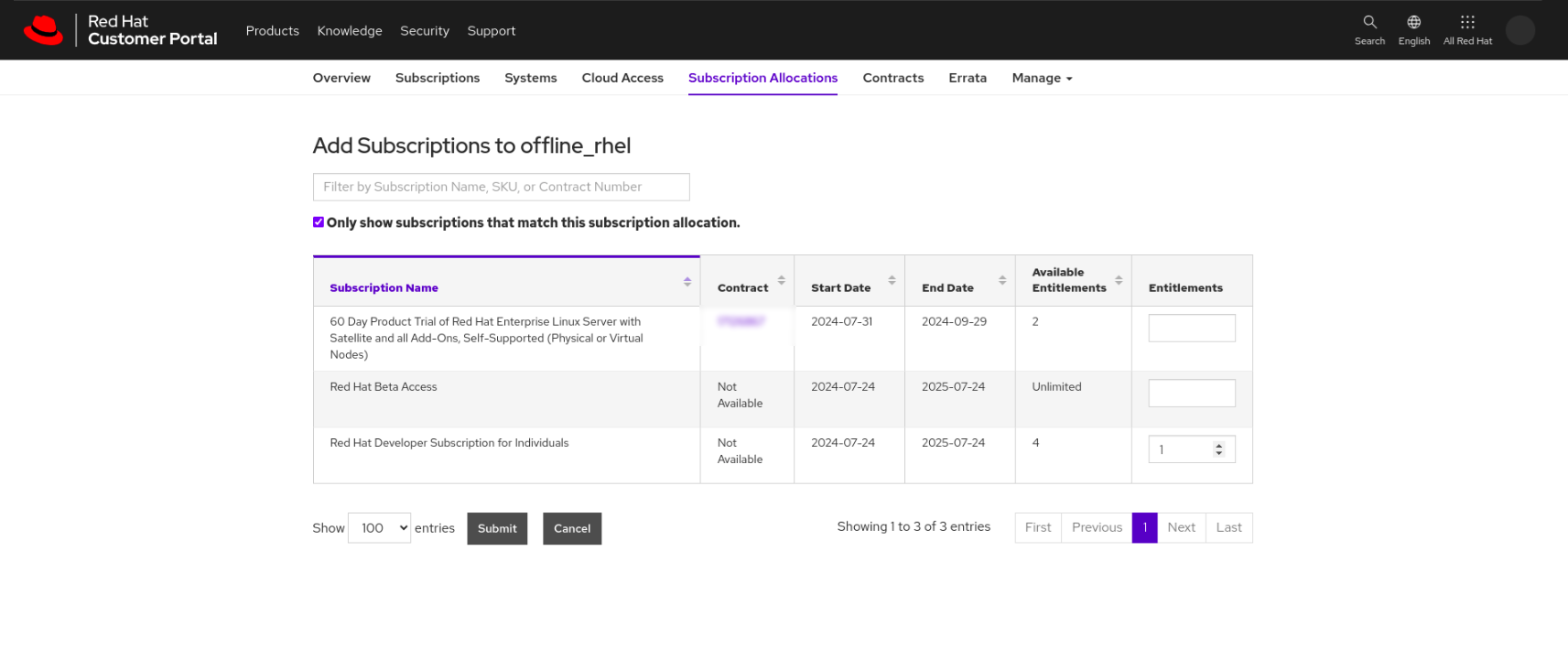Switch to the Subscriptions tab

pyautogui.click(x=438, y=78)
